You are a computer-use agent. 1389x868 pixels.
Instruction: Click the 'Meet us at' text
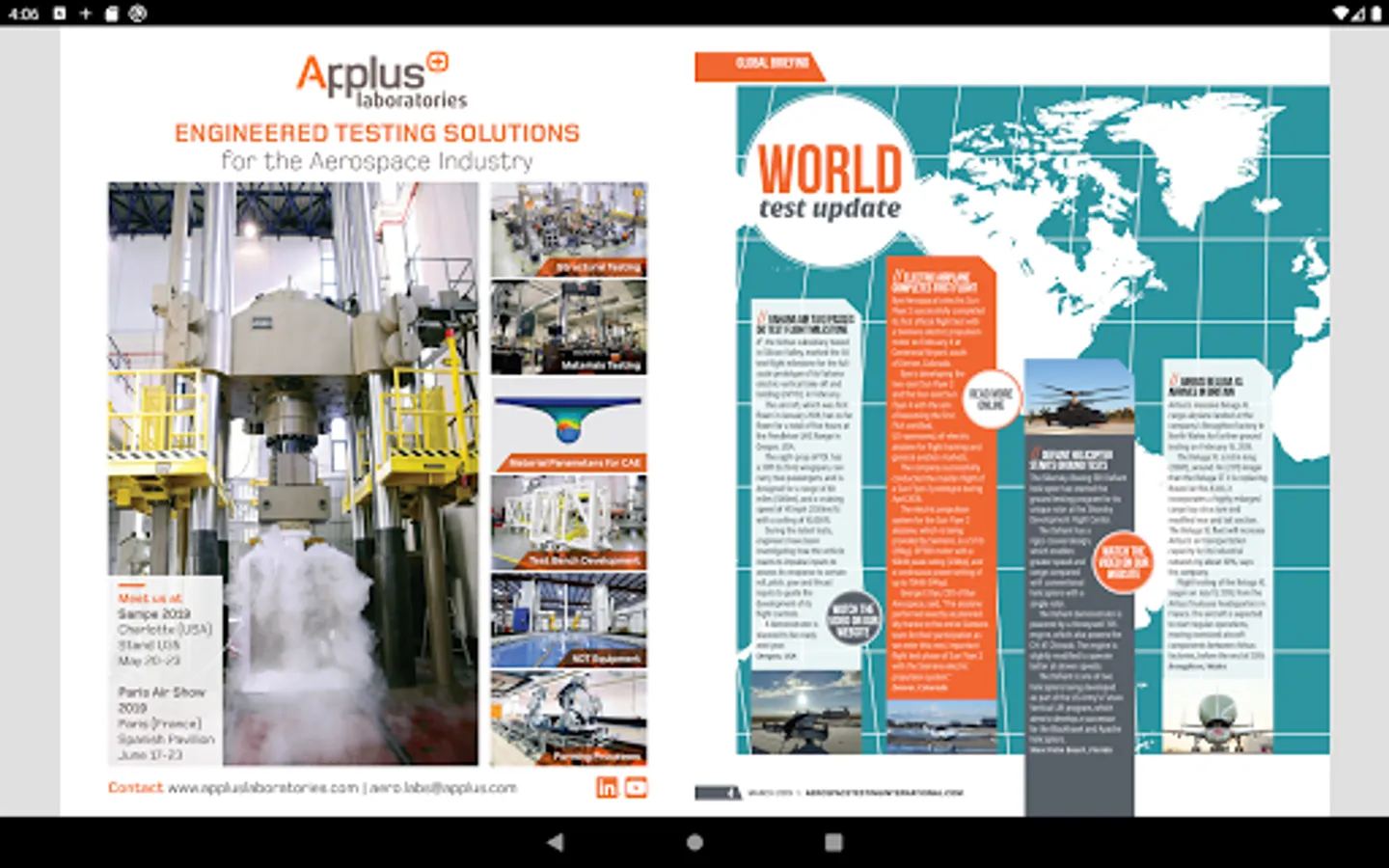tap(150, 598)
